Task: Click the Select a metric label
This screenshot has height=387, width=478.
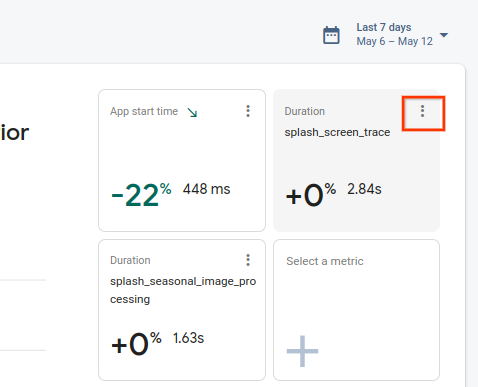Action: click(325, 261)
